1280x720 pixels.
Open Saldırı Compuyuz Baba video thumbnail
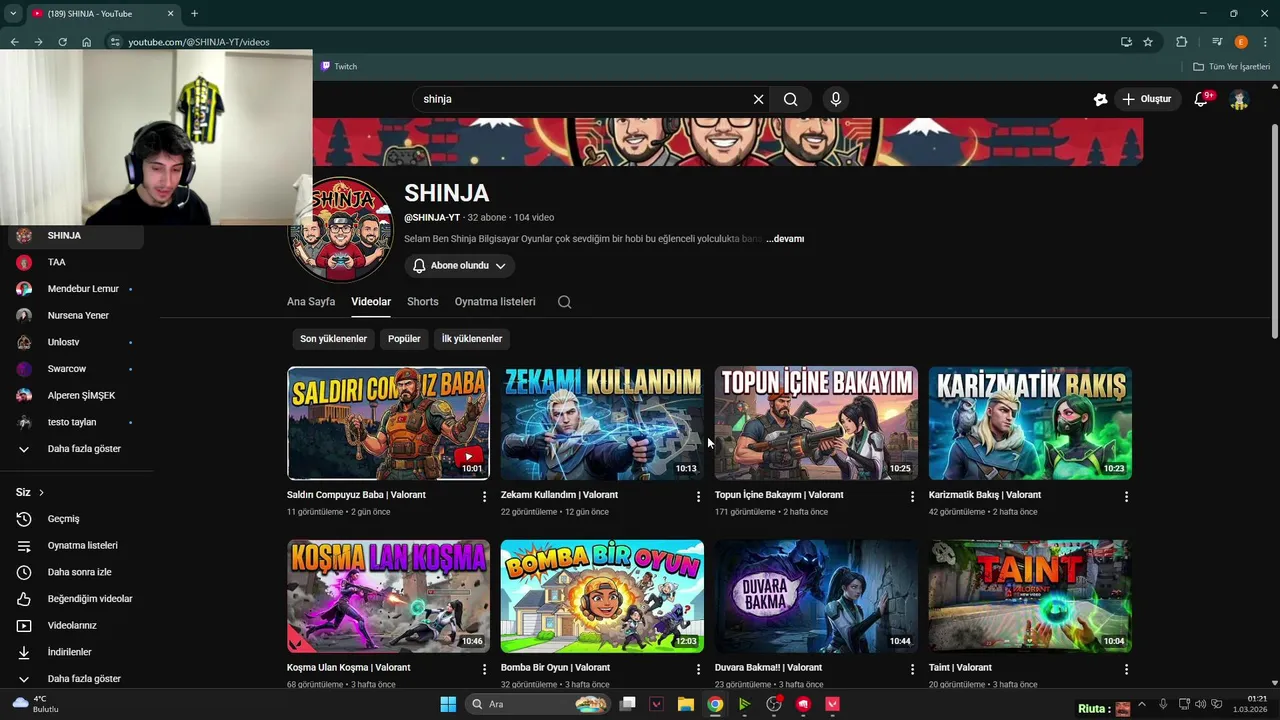(388, 423)
